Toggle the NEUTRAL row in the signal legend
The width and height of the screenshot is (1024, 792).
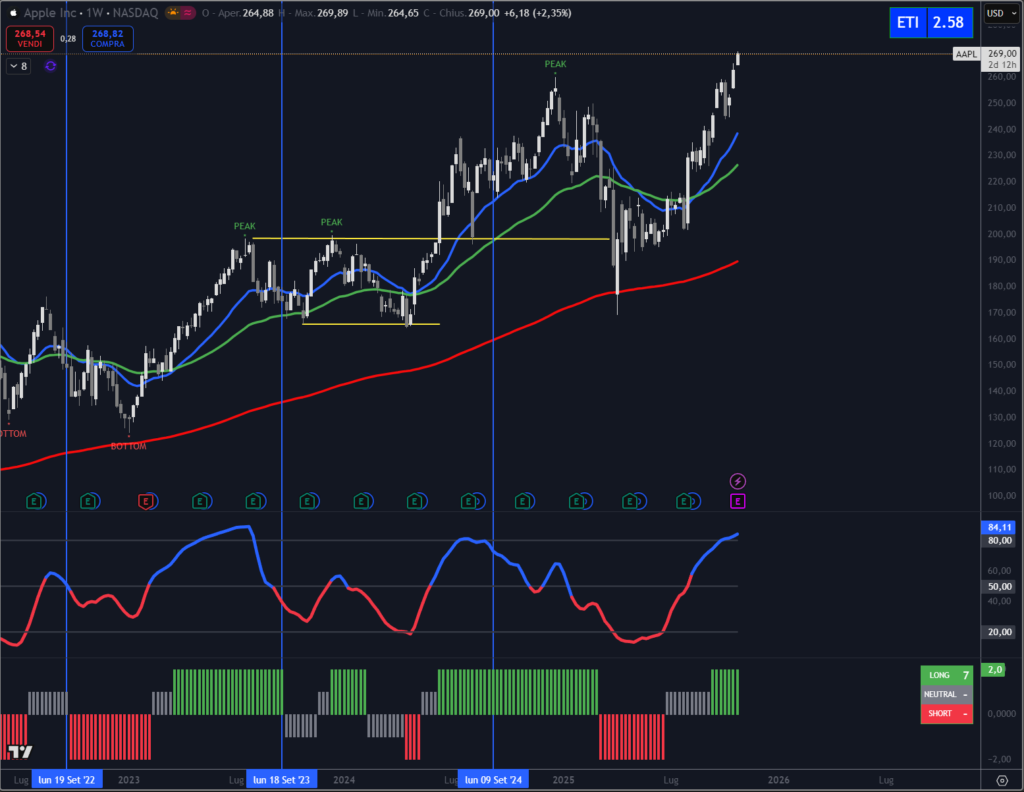[x=946, y=694]
